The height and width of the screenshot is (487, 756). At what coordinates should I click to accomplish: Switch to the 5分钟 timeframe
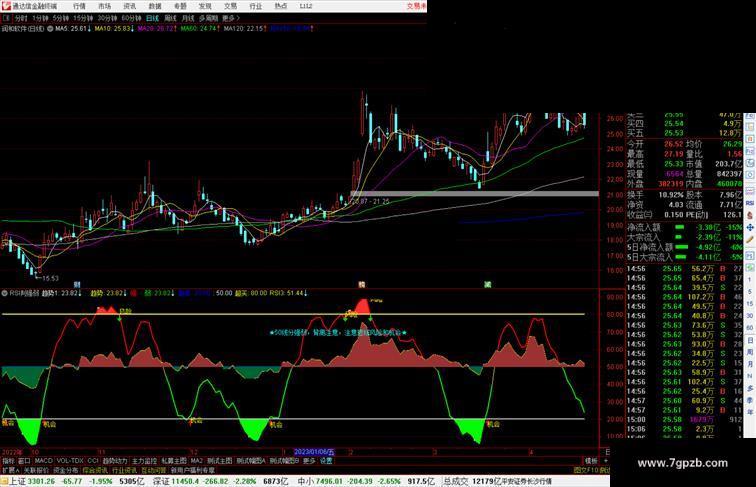(61, 18)
